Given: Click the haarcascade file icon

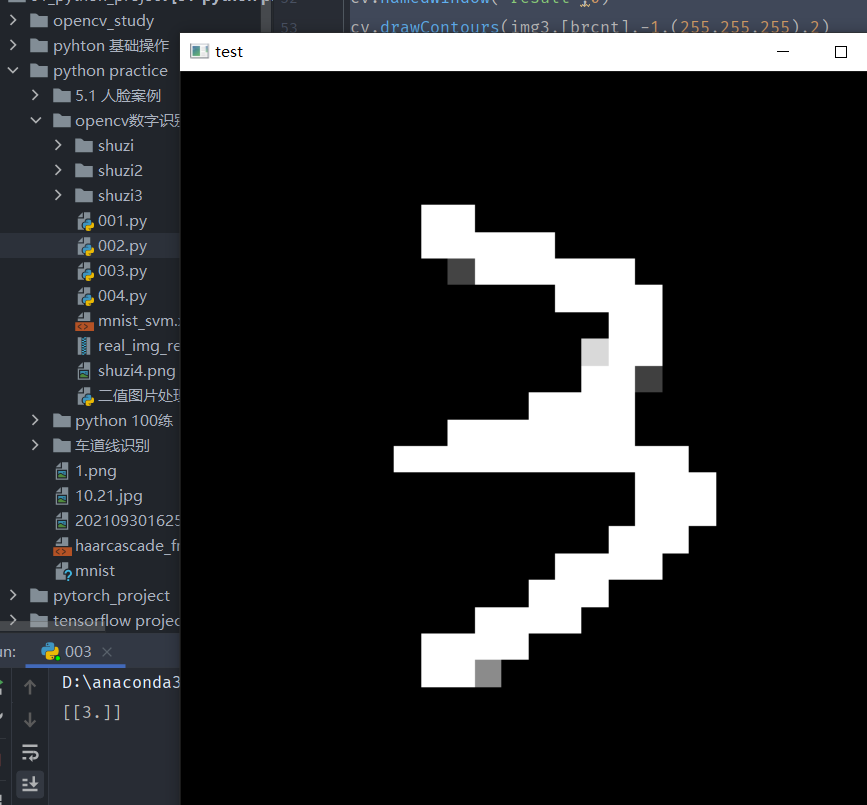Looking at the screenshot, I should point(62,545).
